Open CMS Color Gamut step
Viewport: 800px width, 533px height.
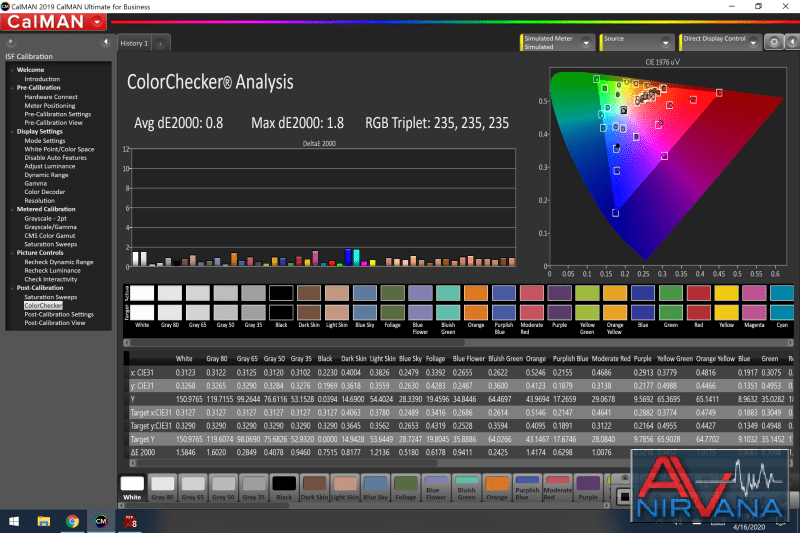click(x=49, y=236)
